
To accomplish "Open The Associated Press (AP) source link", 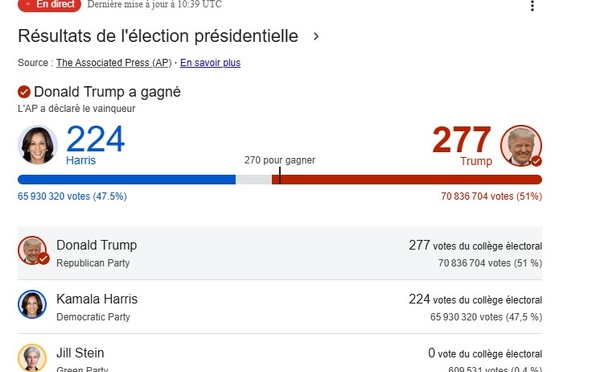I will point(114,63).
